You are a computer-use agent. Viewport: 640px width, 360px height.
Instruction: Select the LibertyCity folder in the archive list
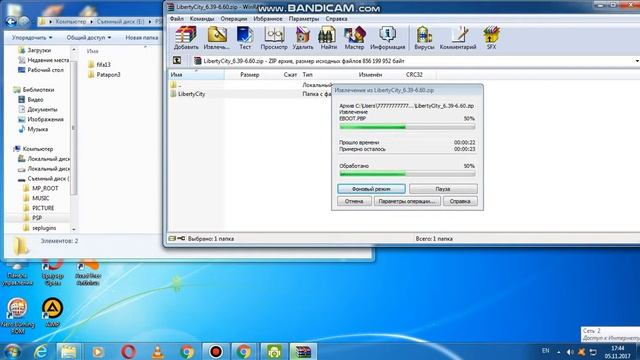click(188, 94)
